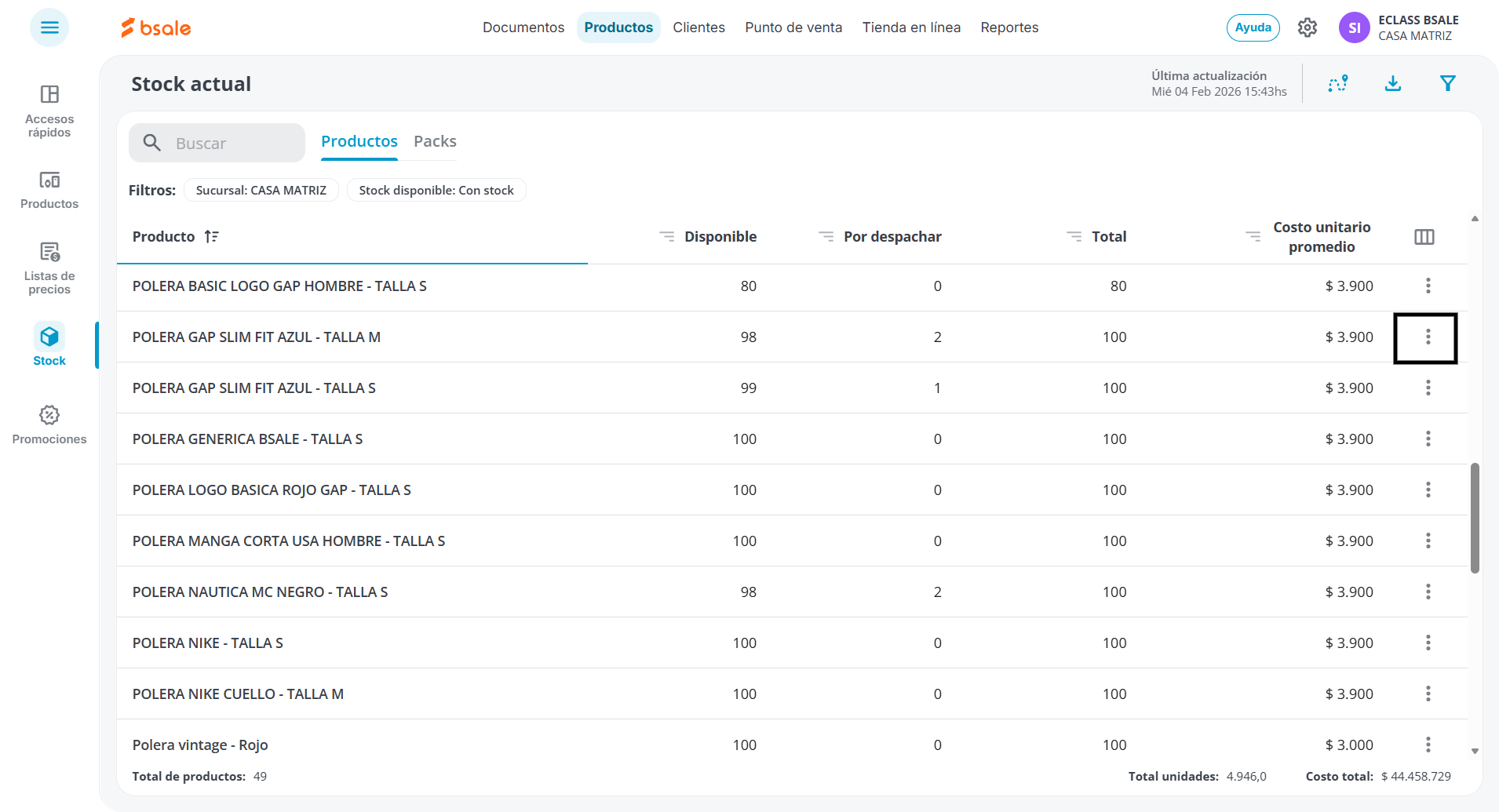Open options for POLERA GAP SLIM FIT AZUL TALLA M
The image size is (1499, 812).
(x=1428, y=337)
